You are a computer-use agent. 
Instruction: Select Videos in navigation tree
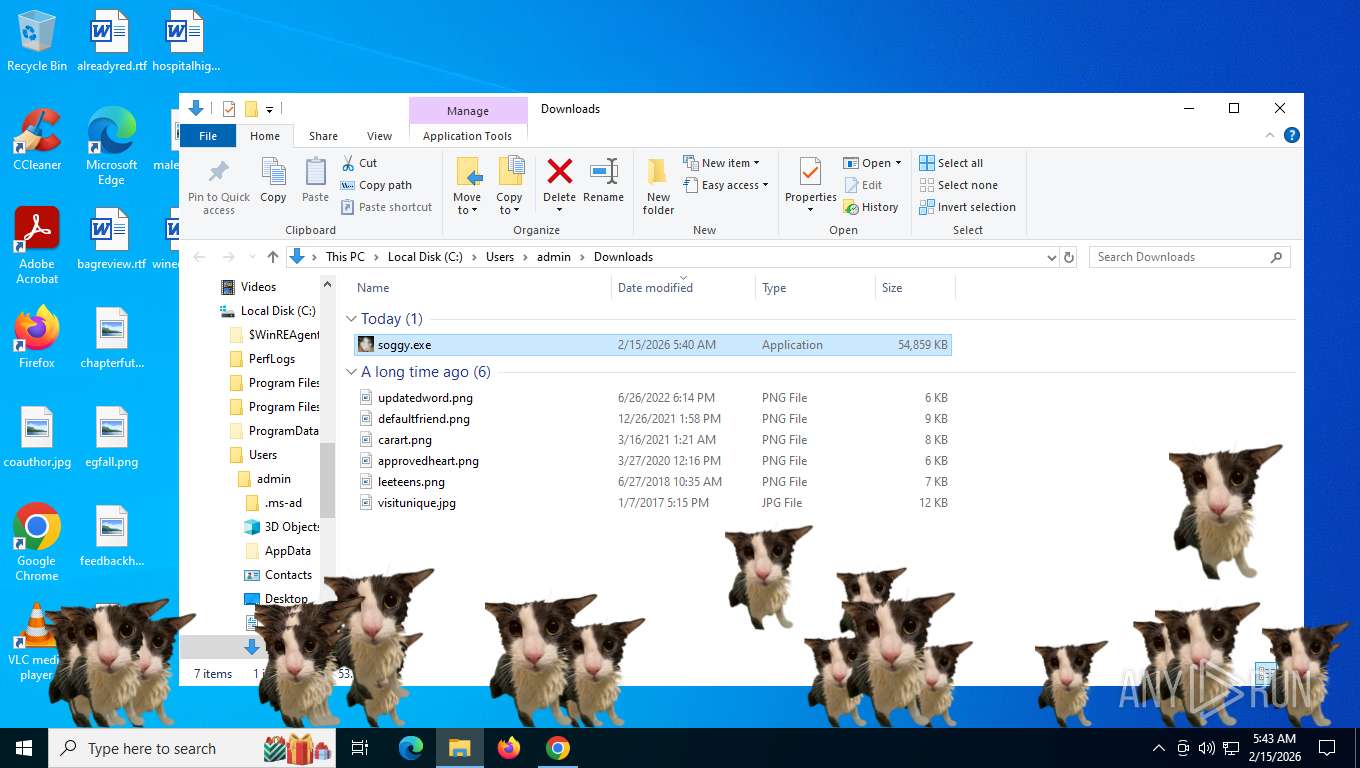click(x=249, y=287)
